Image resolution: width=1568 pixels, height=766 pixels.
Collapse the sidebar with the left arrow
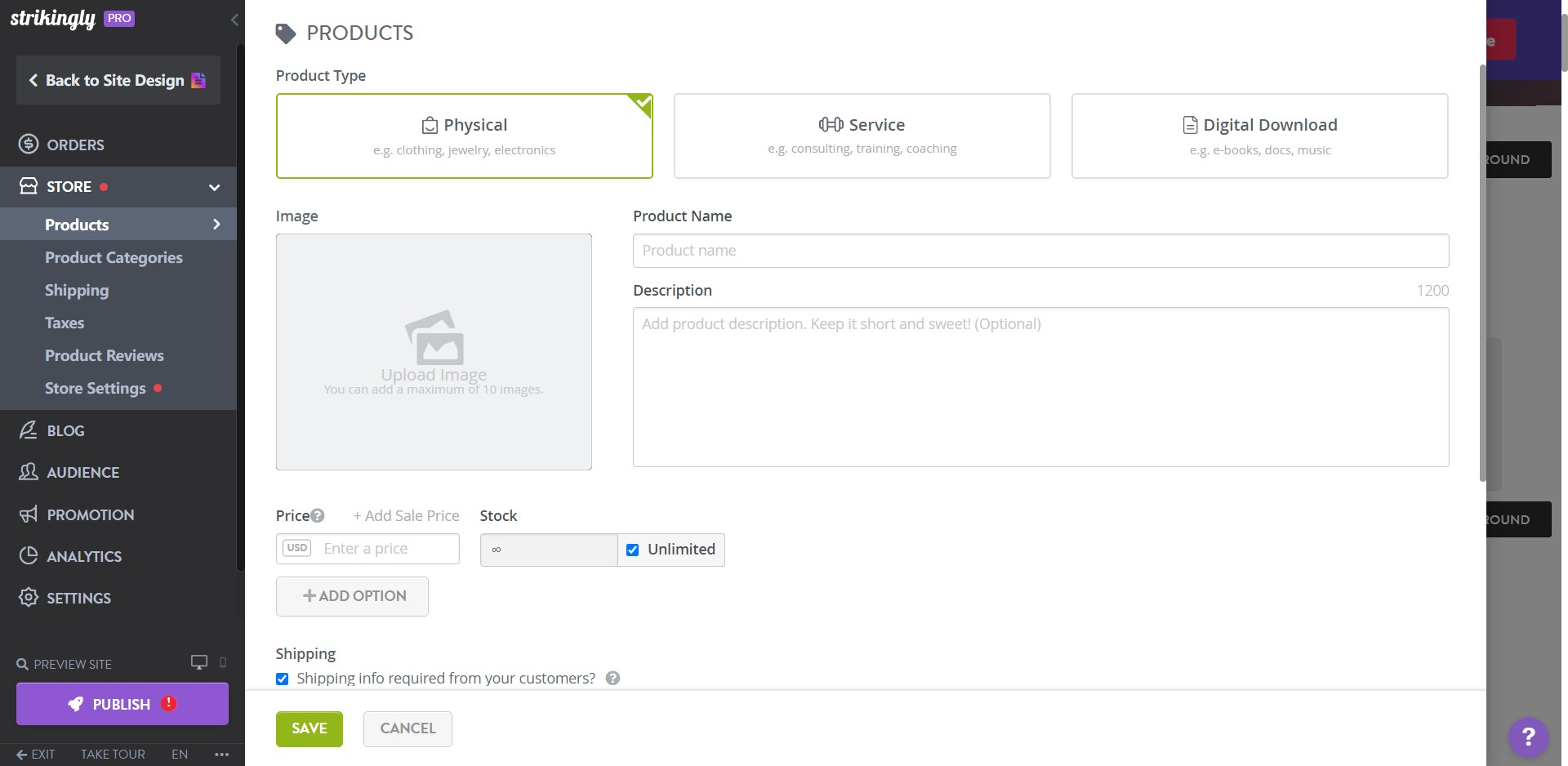235,20
